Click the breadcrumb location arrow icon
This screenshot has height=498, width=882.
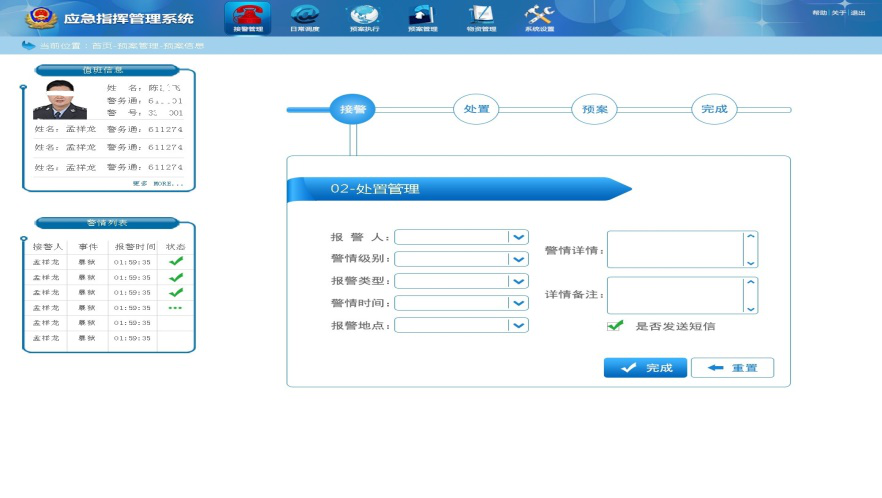pos(27,46)
